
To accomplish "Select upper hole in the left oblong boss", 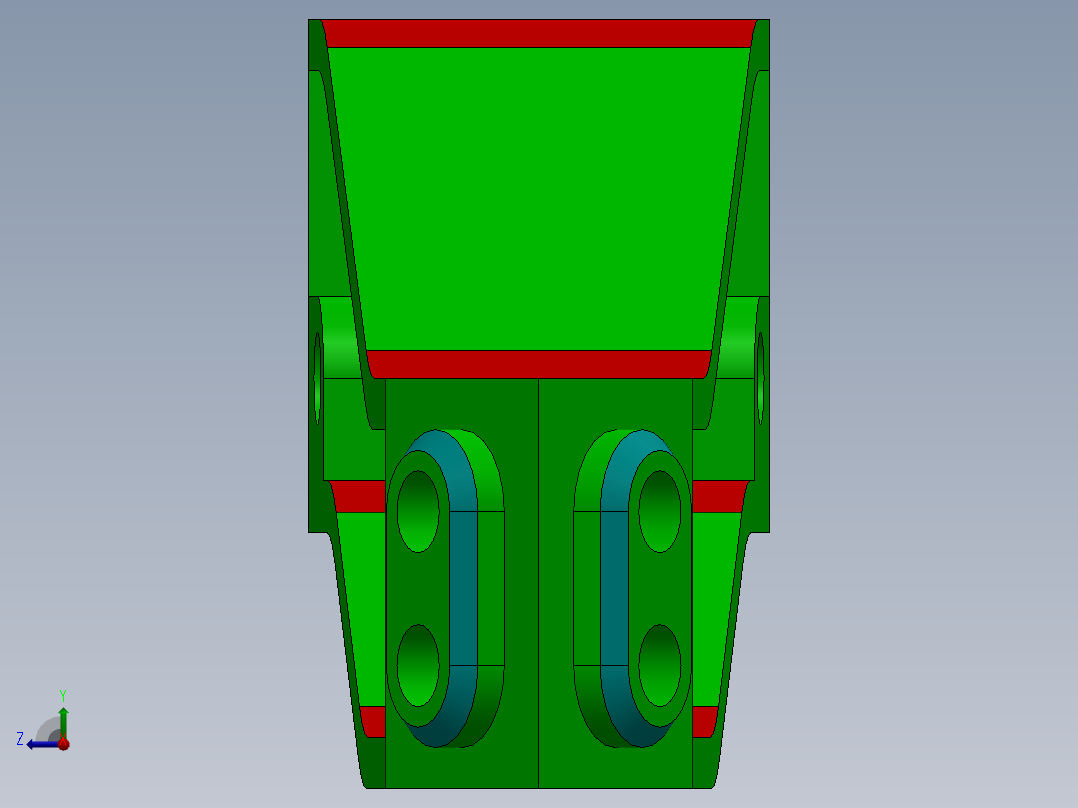I will (x=418, y=511).
